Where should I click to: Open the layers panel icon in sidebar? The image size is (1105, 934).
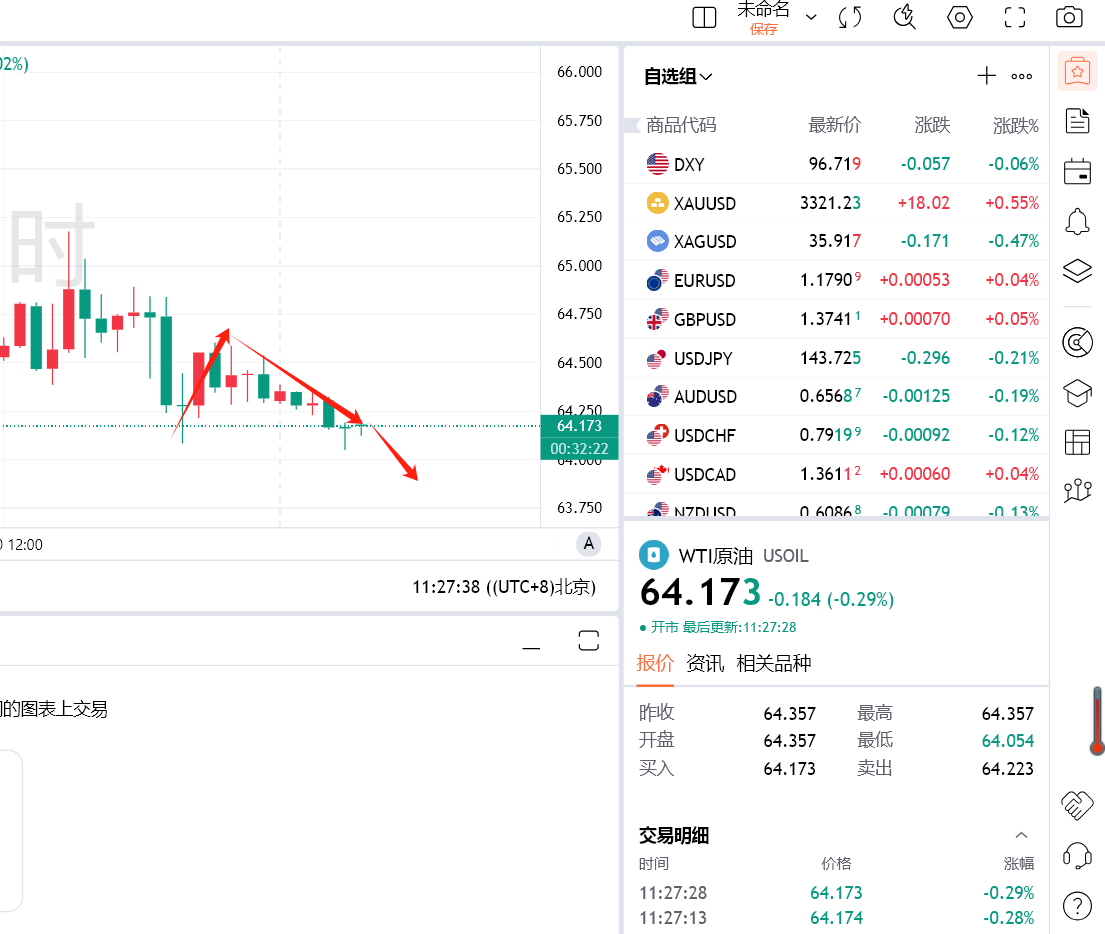click(1077, 271)
